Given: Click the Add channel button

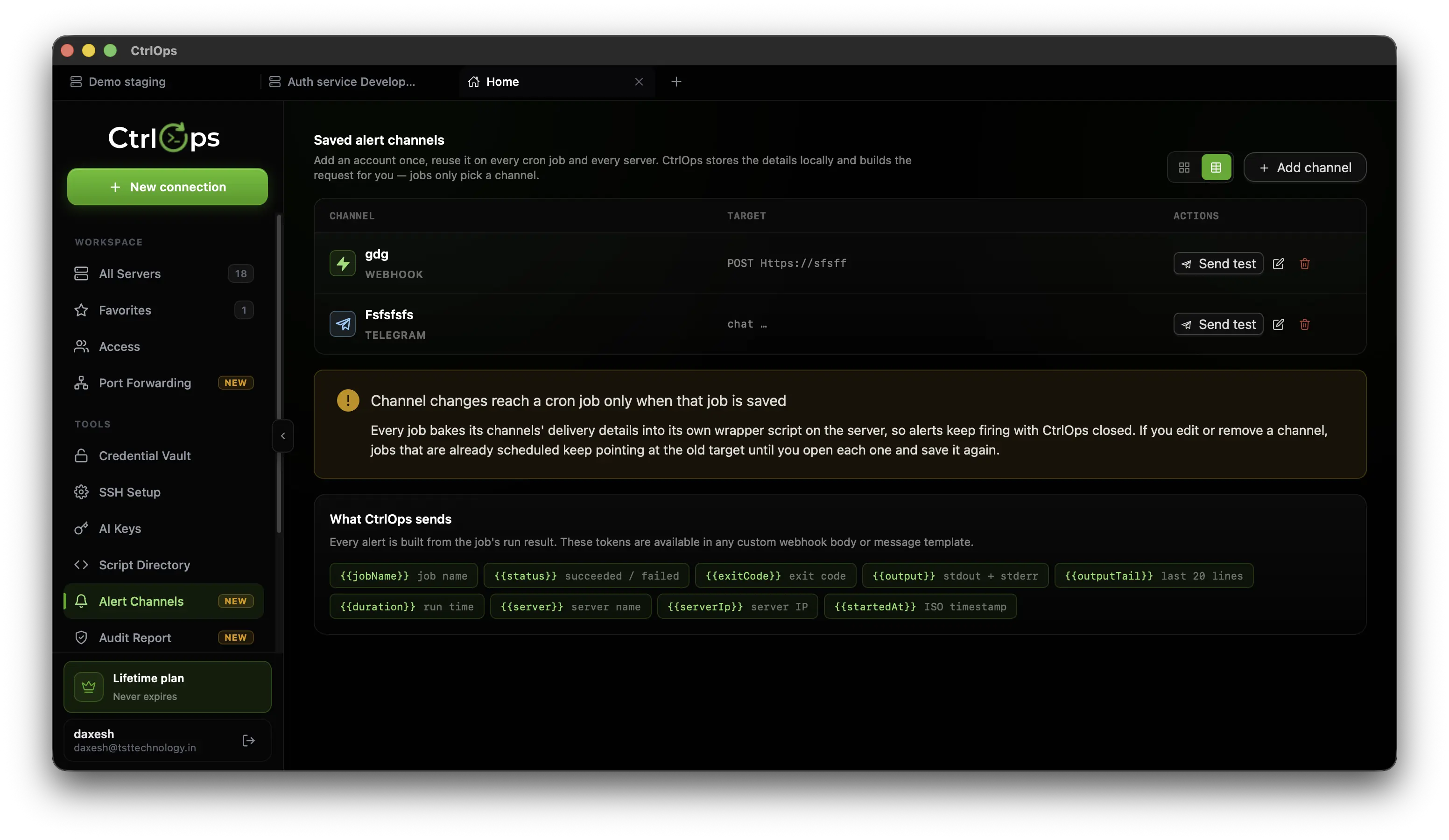Looking at the screenshot, I should point(1305,168).
